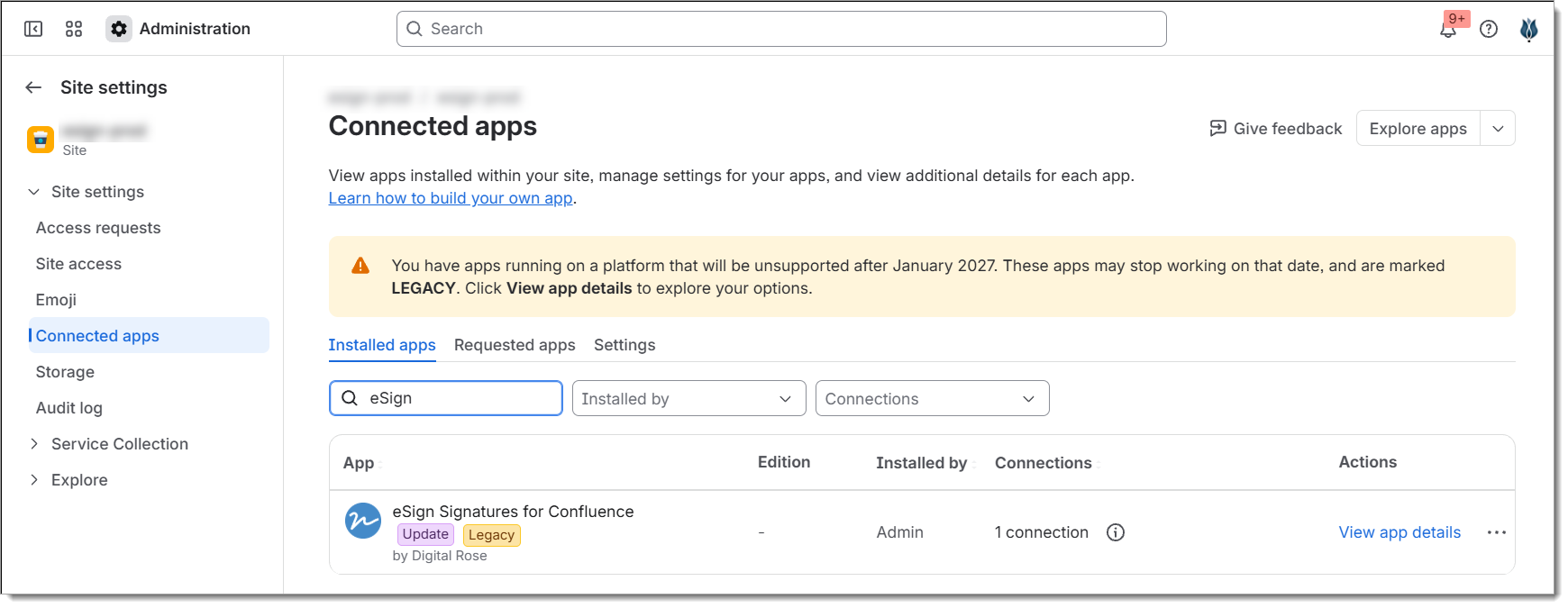The image size is (1568, 608).
Task: Click the top Search field
Action: pyautogui.click(x=781, y=29)
